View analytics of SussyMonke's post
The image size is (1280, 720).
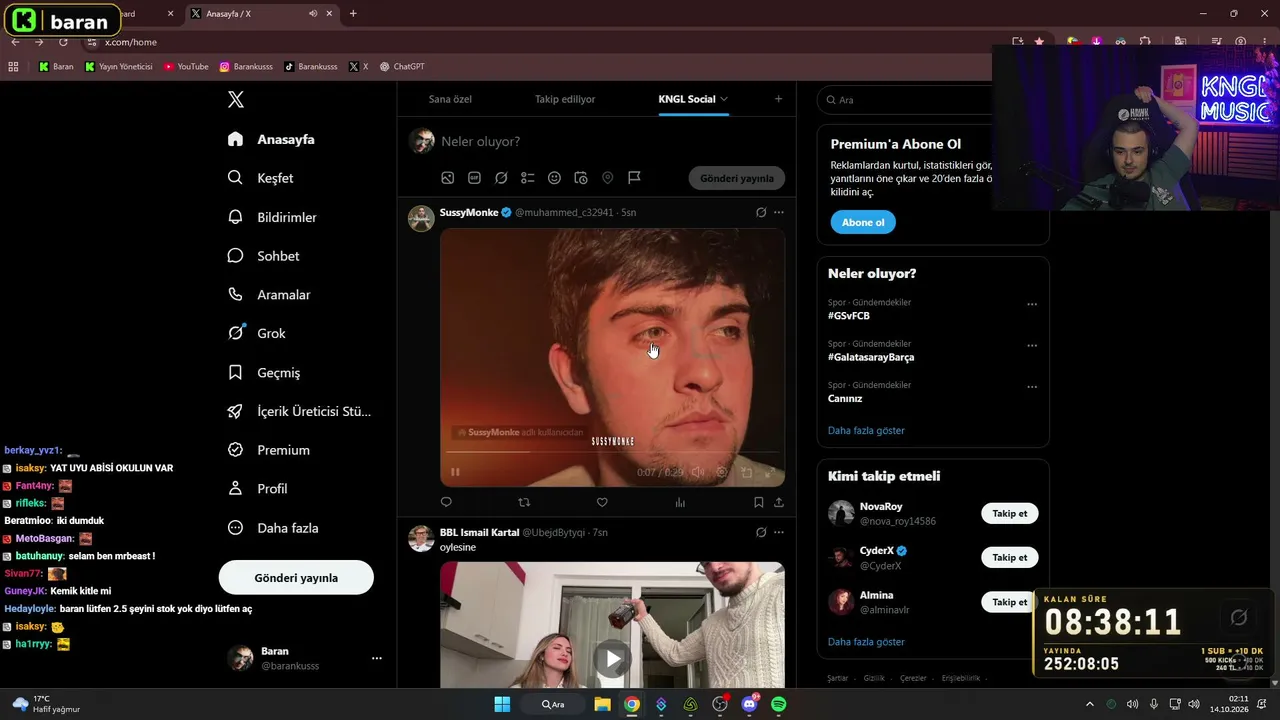pyautogui.click(x=680, y=502)
